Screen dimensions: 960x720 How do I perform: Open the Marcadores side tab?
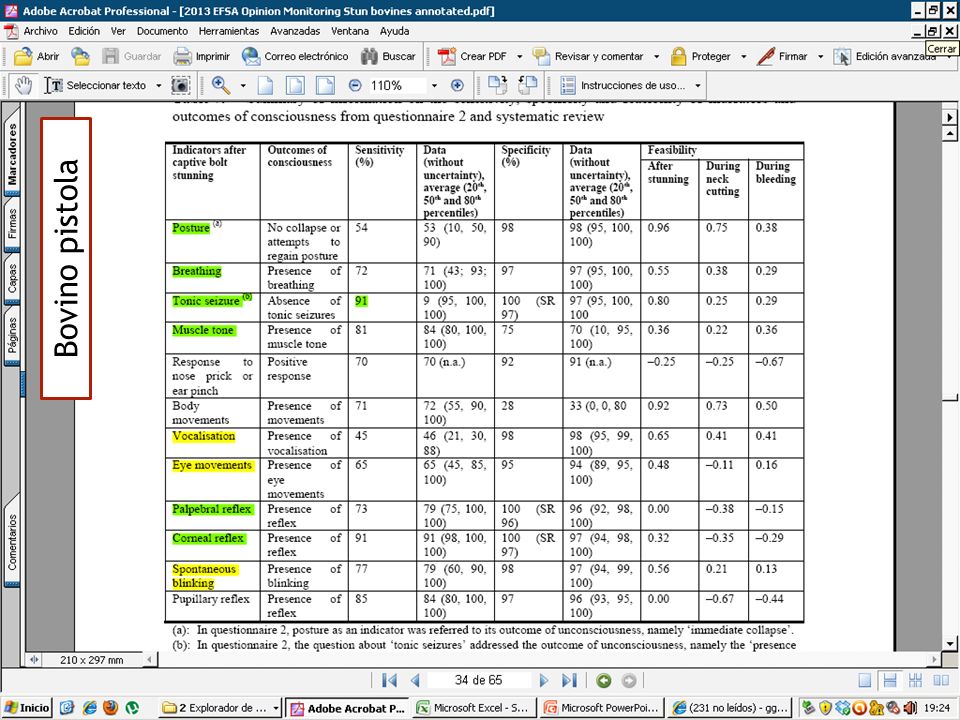(x=12, y=154)
